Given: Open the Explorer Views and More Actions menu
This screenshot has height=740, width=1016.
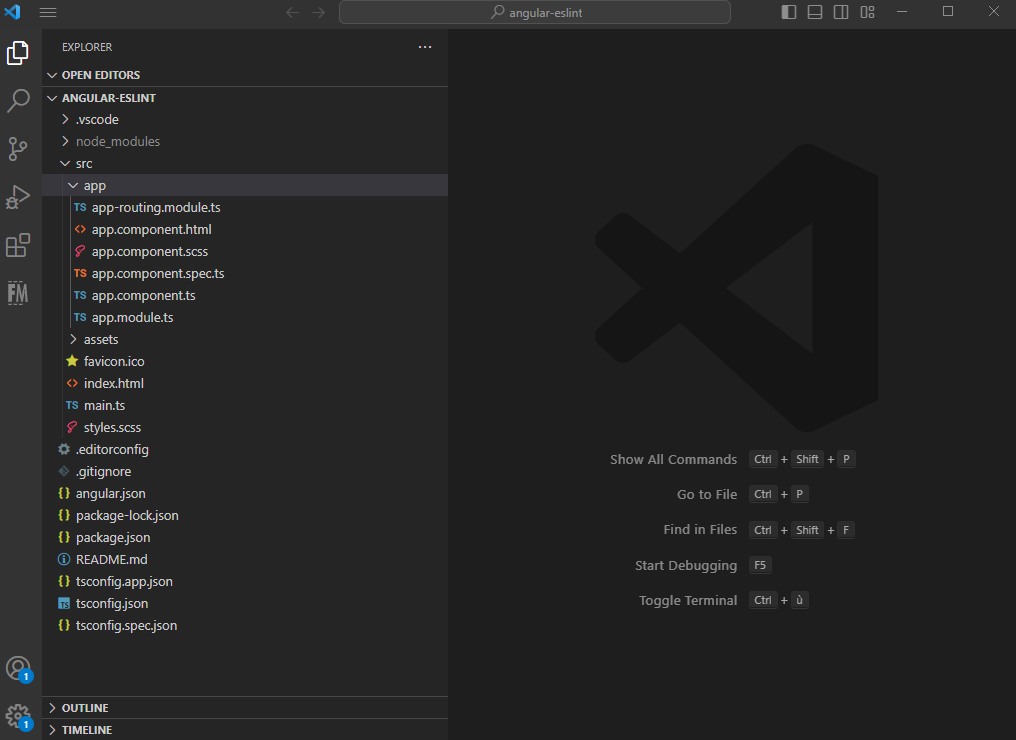Looking at the screenshot, I should pos(424,46).
